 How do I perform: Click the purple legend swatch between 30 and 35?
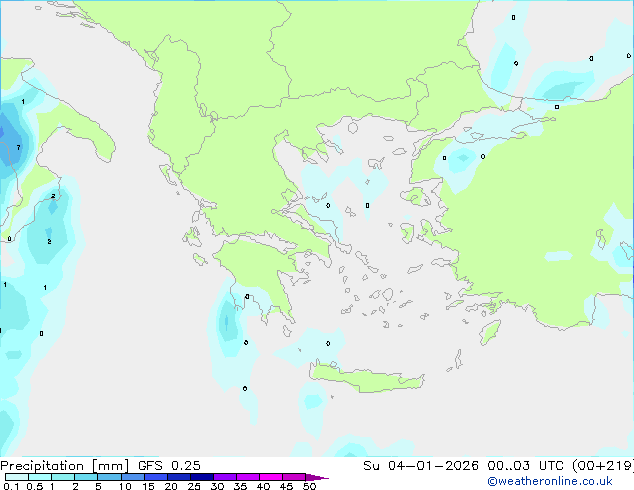[225, 477]
